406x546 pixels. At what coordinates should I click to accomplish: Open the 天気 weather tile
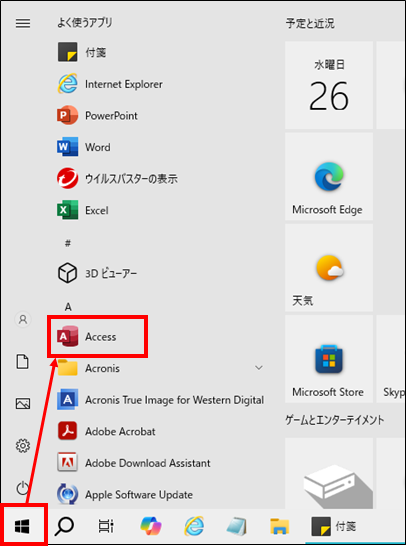pyautogui.click(x=329, y=267)
